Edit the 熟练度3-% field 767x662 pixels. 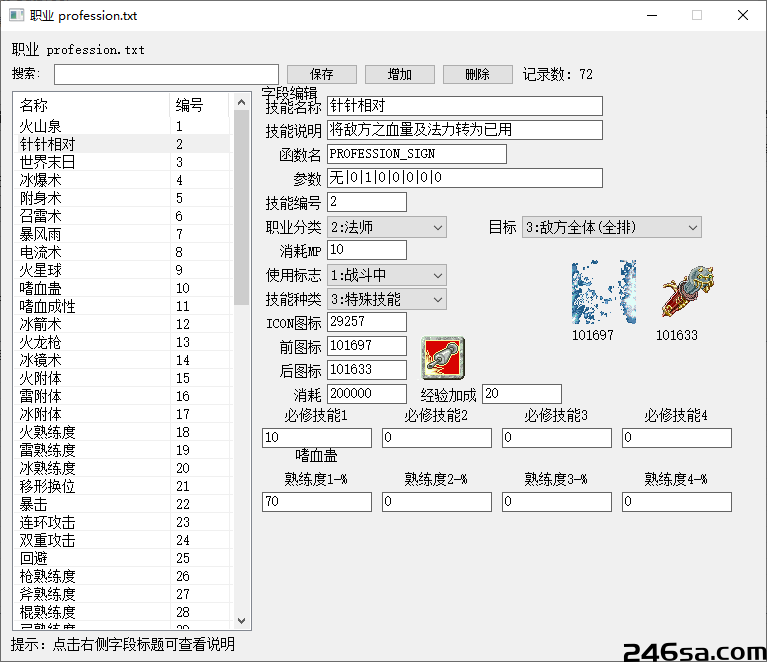point(557,502)
